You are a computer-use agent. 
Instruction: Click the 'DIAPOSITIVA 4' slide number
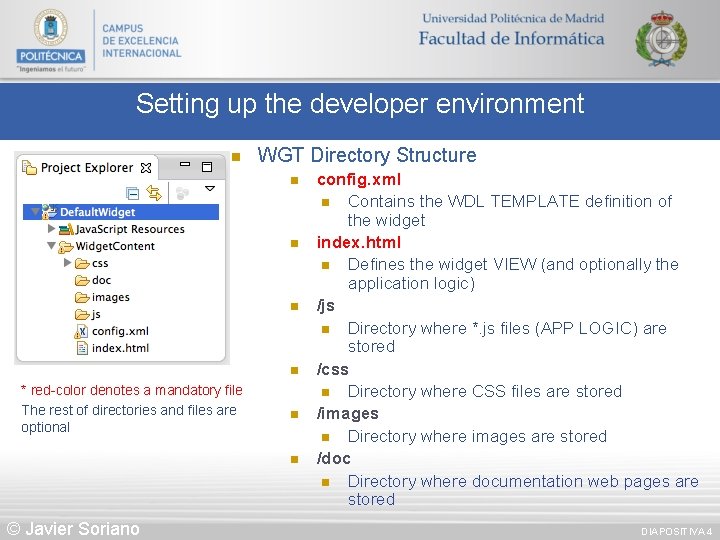(676, 531)
